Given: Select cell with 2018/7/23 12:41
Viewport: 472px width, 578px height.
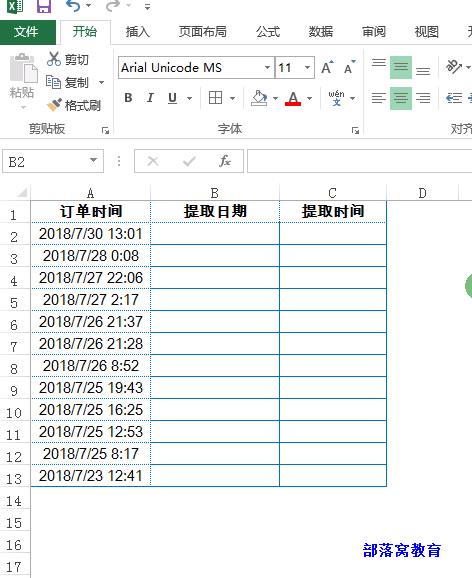Looking at the screenshot, I should (x=91, y=476).
